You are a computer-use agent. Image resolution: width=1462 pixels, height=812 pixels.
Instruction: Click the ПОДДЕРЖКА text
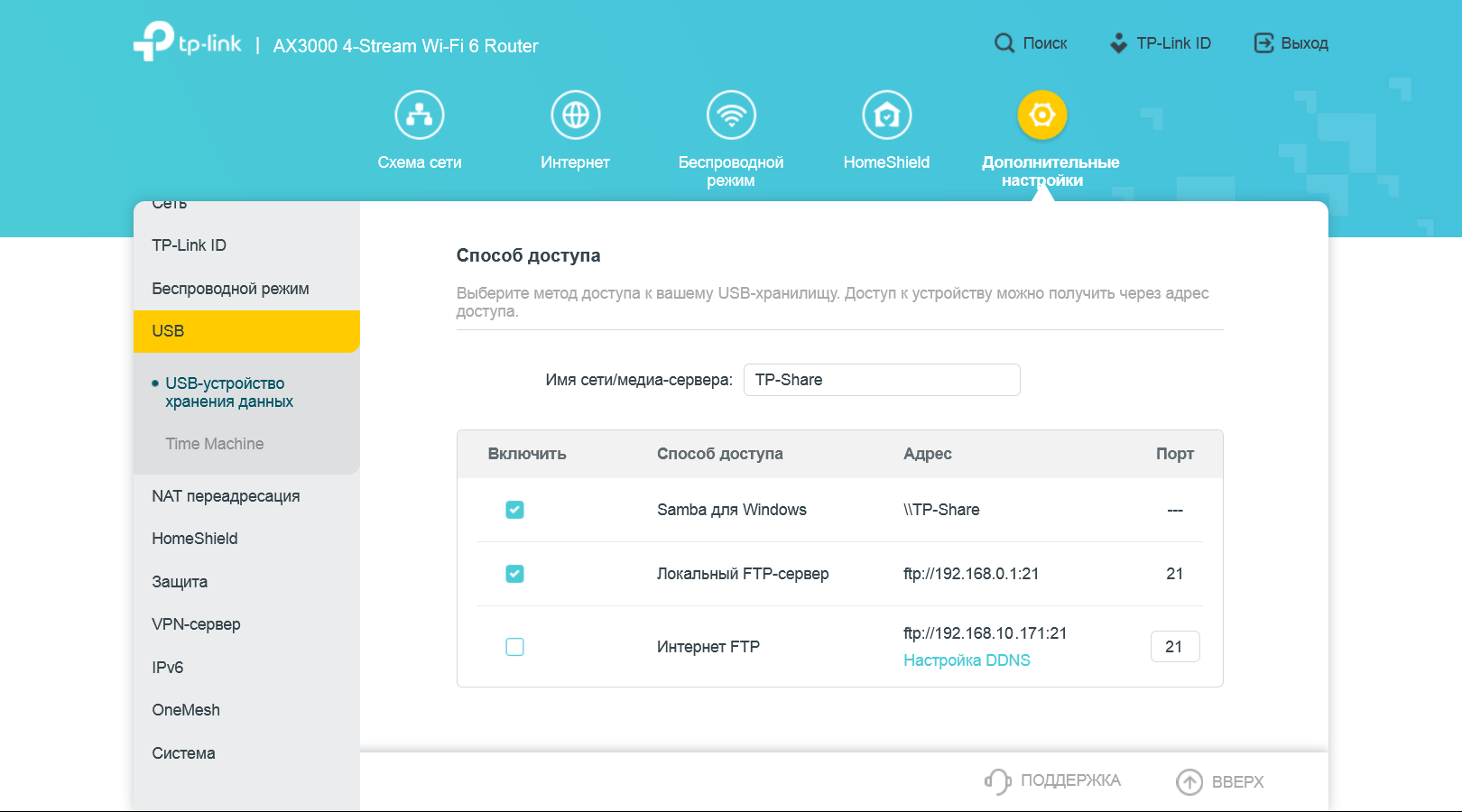[1070, 781]
